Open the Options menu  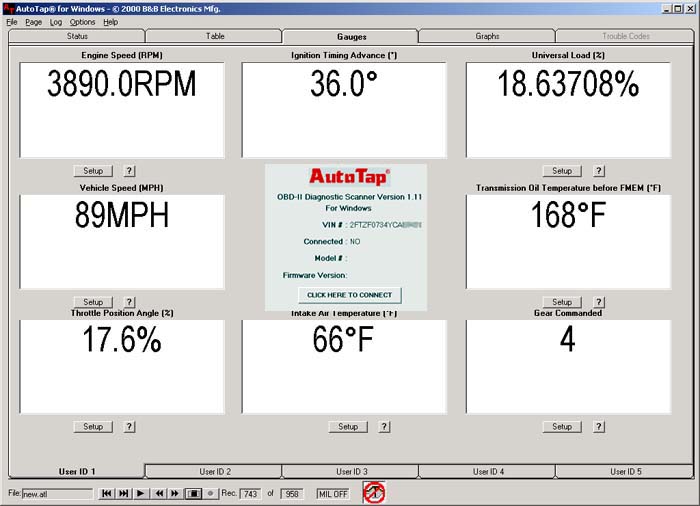pos(82,21)
